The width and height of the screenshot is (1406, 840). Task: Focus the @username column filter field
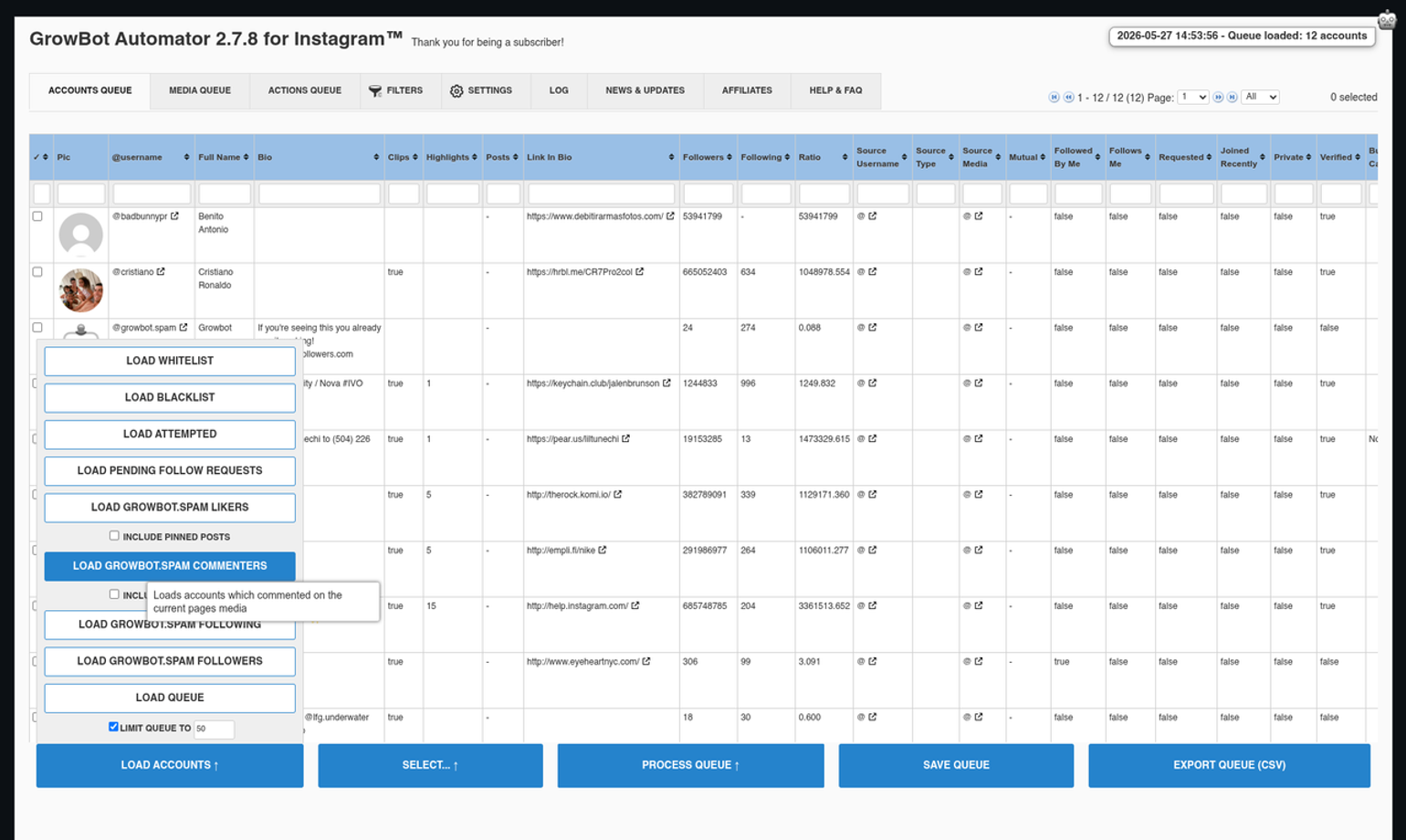(x=152, y=194)
